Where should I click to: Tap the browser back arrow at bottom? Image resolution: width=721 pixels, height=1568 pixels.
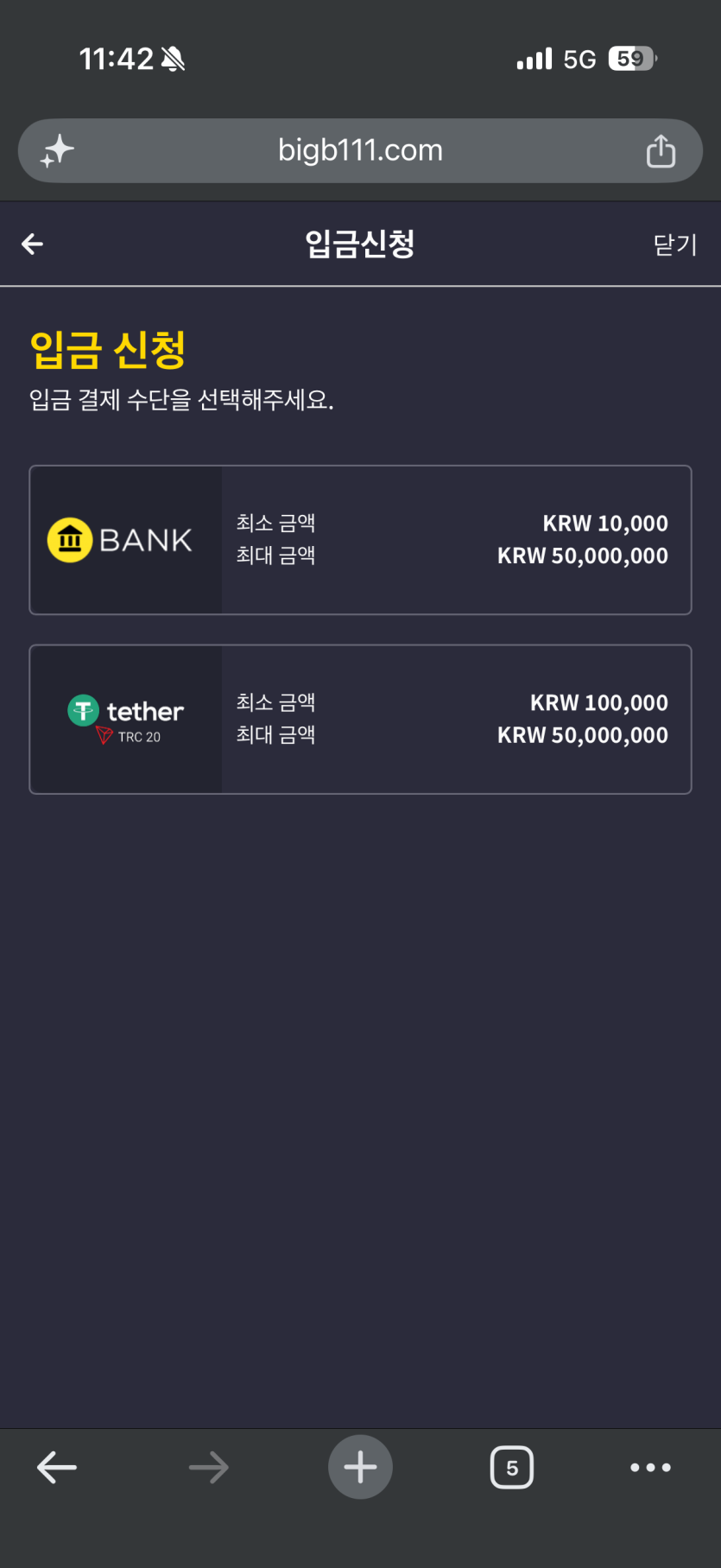pos(57,1467)
